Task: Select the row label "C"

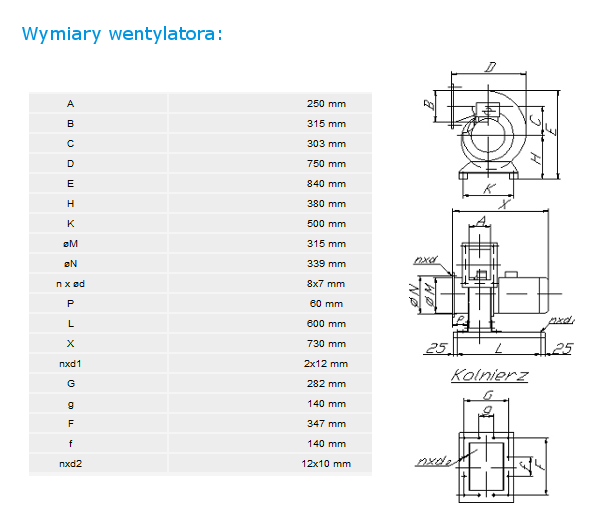Action: [x=70, y=143]
